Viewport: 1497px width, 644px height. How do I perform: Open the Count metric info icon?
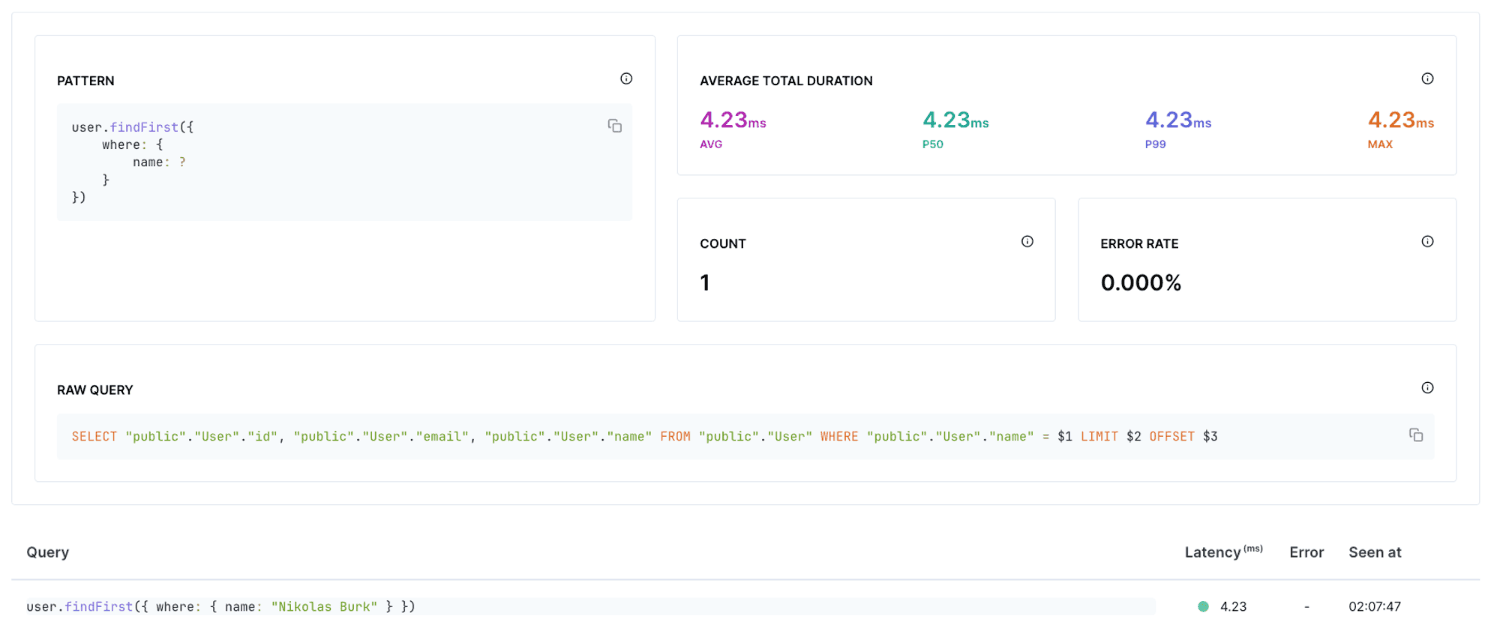1027,241
